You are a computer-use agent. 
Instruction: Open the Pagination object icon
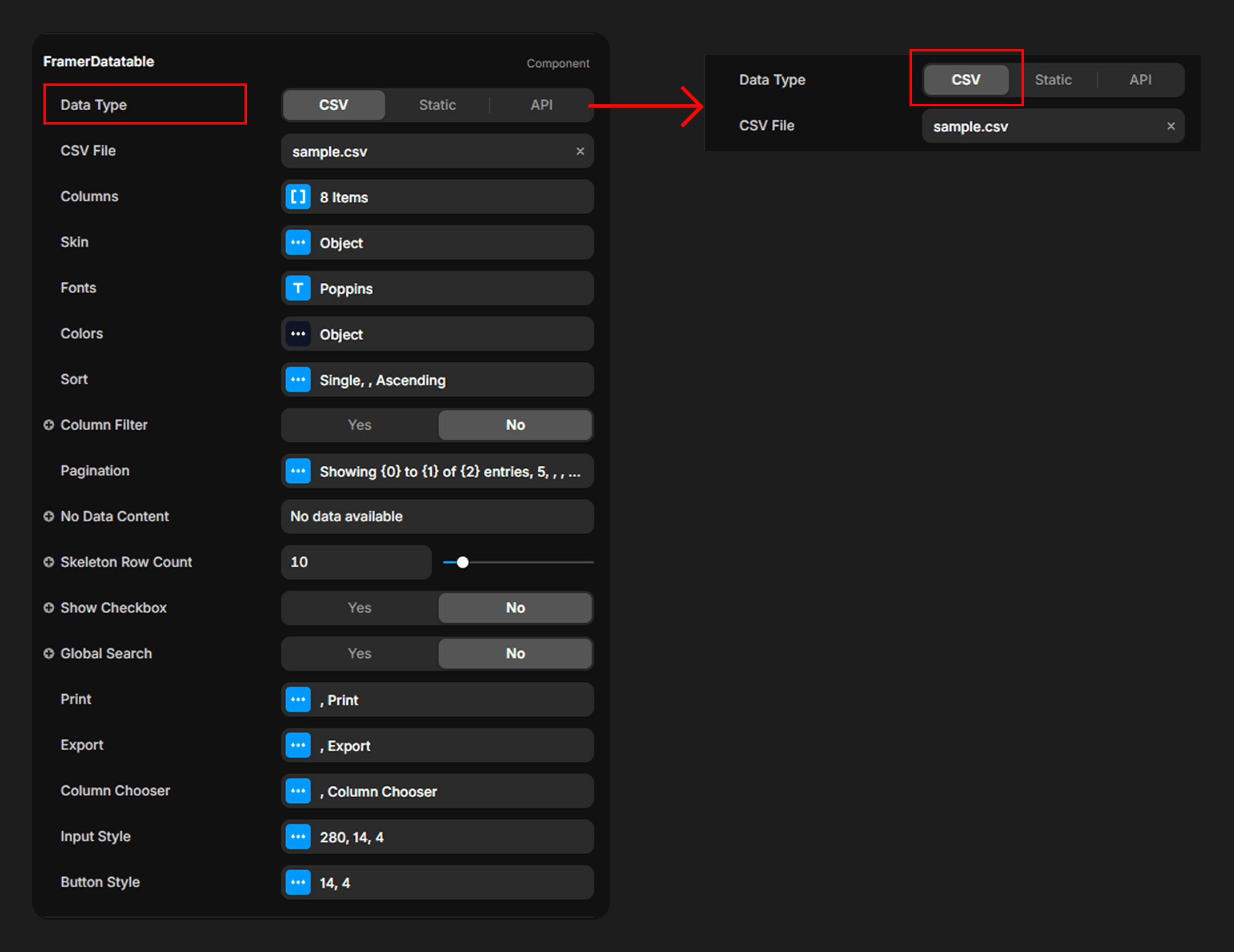pyautogui.click(x=298, y=471)
